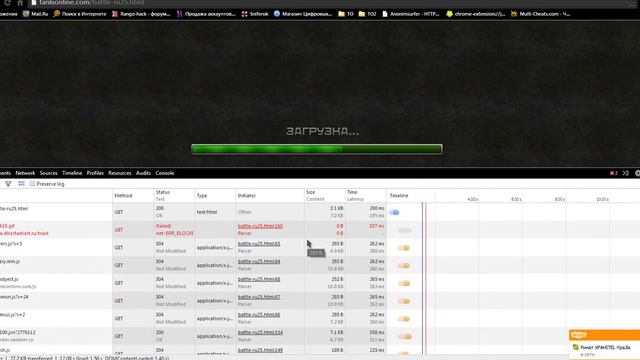Image resolution: width=640 pixels, height=360 pixels.
Task: Toggle the small/large request rows icon
Action: 21,184
